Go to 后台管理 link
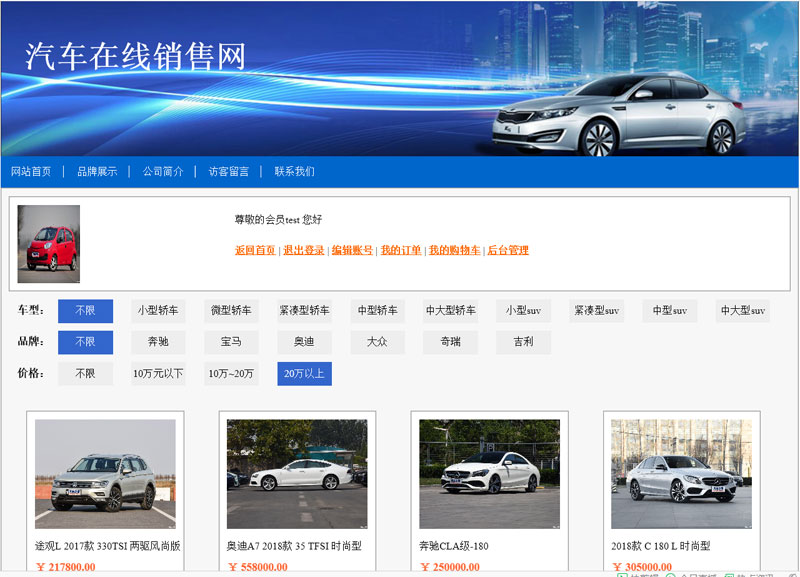Image resolution: width=800 pixels, height=577 pixels. click(x=508, y=250)
